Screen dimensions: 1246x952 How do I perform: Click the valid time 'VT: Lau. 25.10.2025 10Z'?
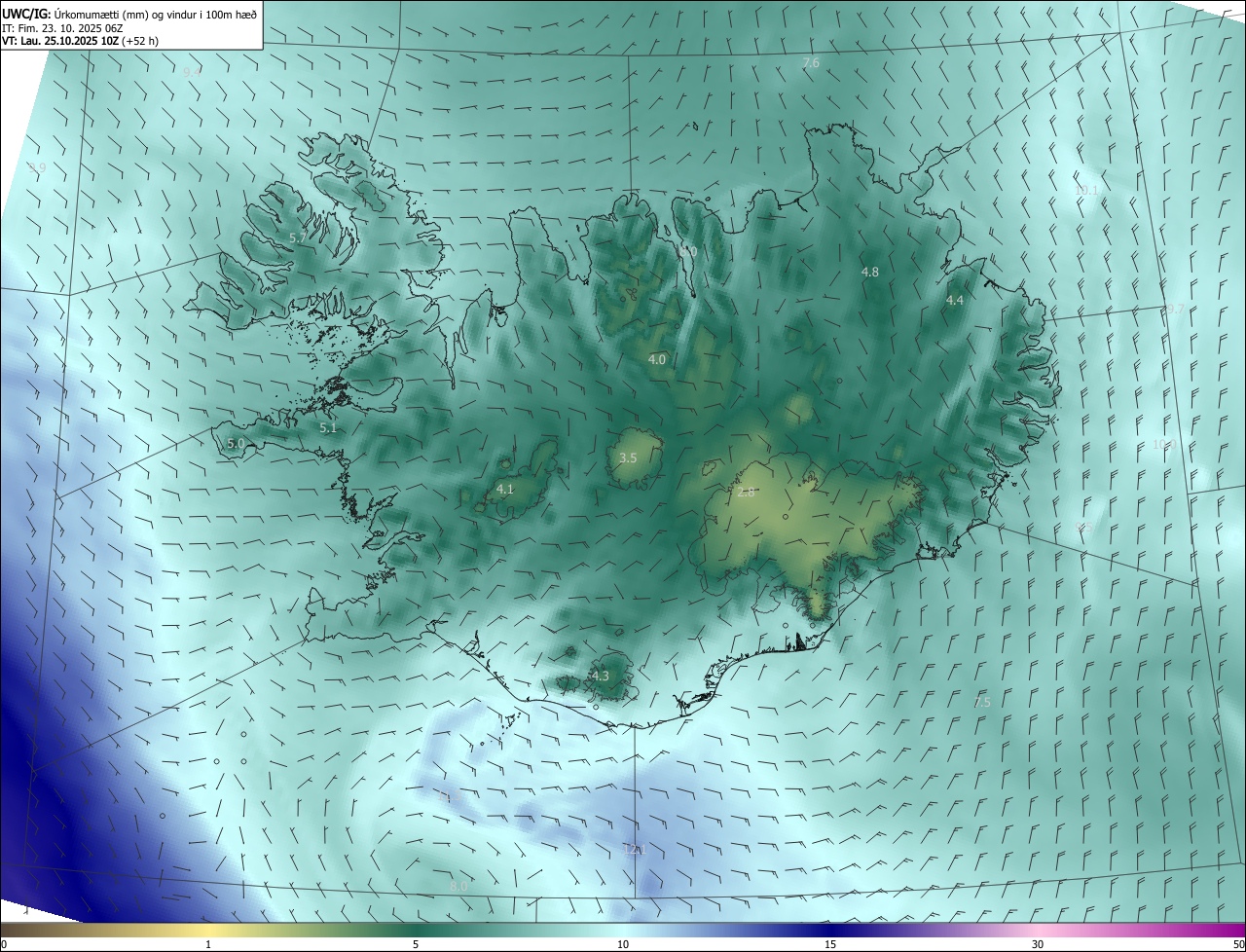(x=60, y=42)
